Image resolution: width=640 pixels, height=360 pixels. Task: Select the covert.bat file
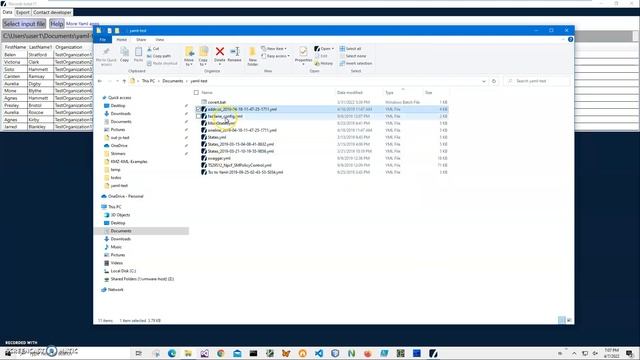point(217,102)
